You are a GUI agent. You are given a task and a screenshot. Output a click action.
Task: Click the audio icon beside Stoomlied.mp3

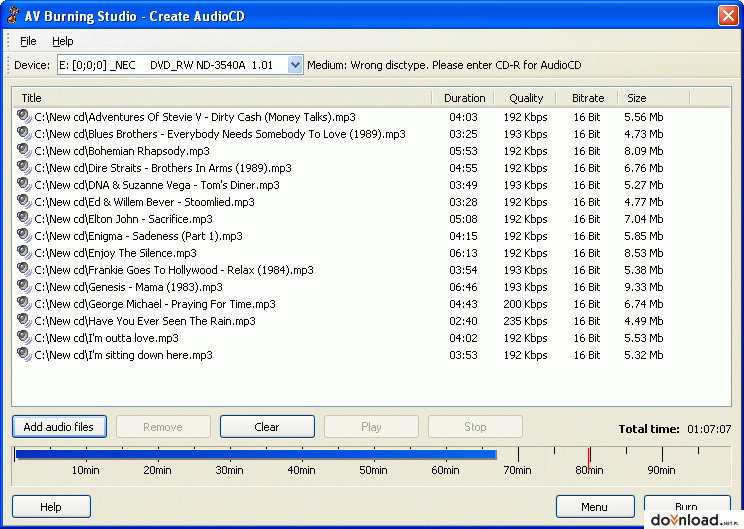click(x=23, y=202)
